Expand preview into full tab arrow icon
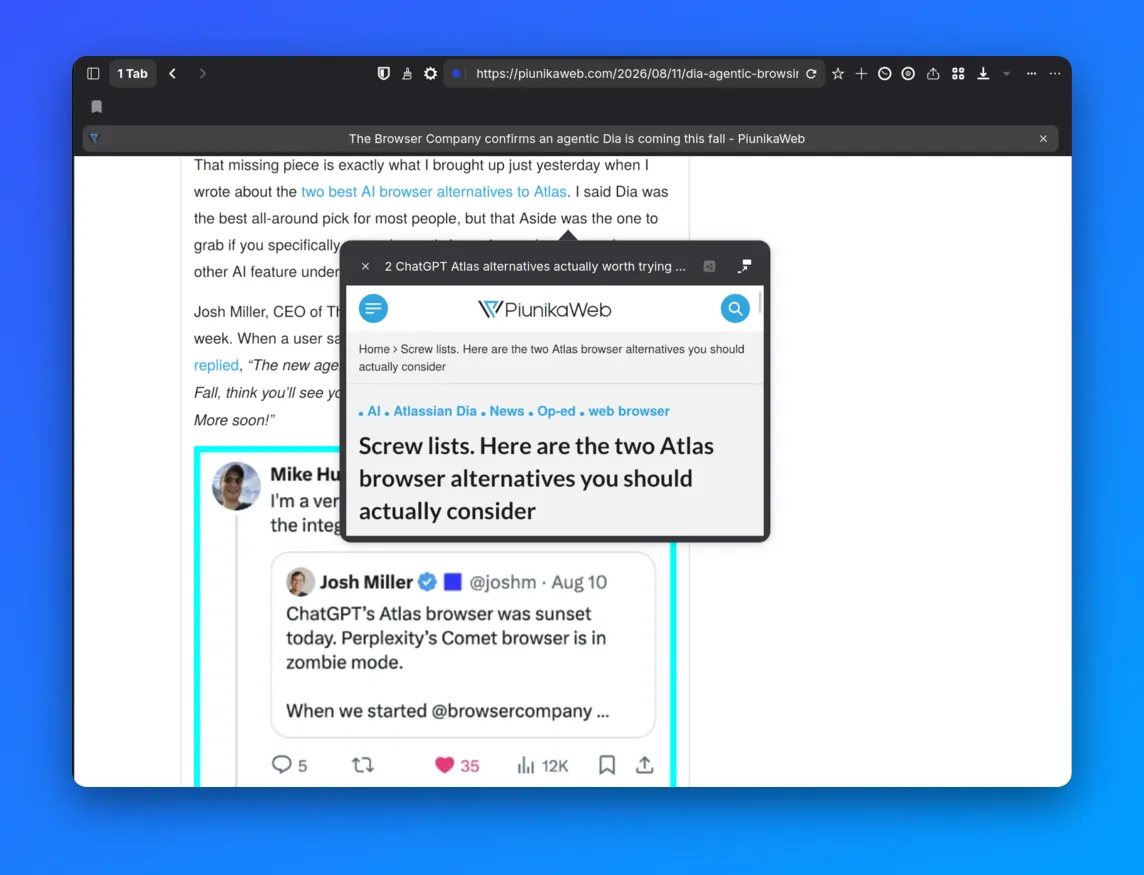This screenshot has width=1144, height=875. point(744,266)
